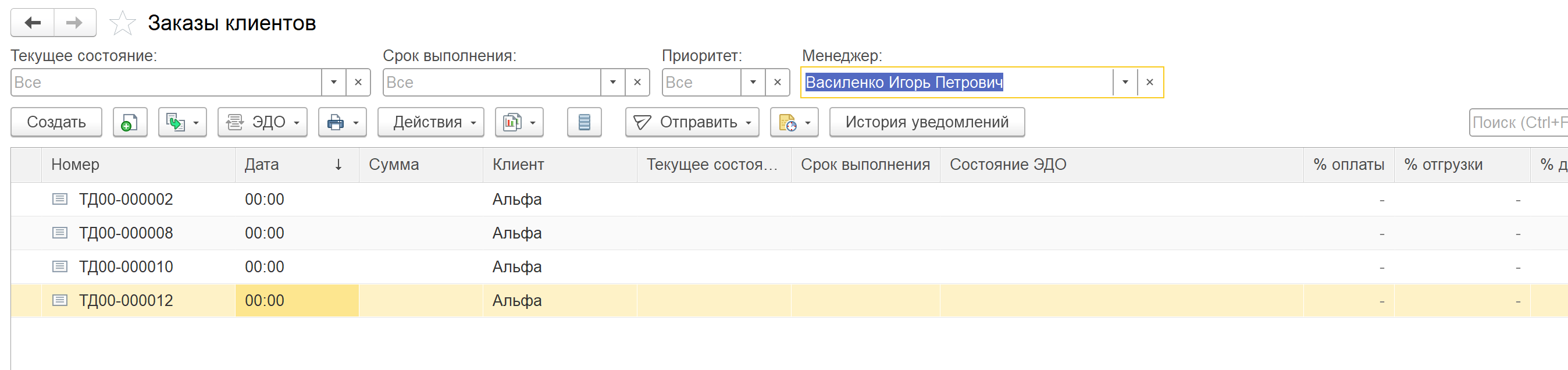Expand Срок выполнения dropdown arrow
Image resolution: width=1568 pixels, height=370 pixels.
click(613, 82)
